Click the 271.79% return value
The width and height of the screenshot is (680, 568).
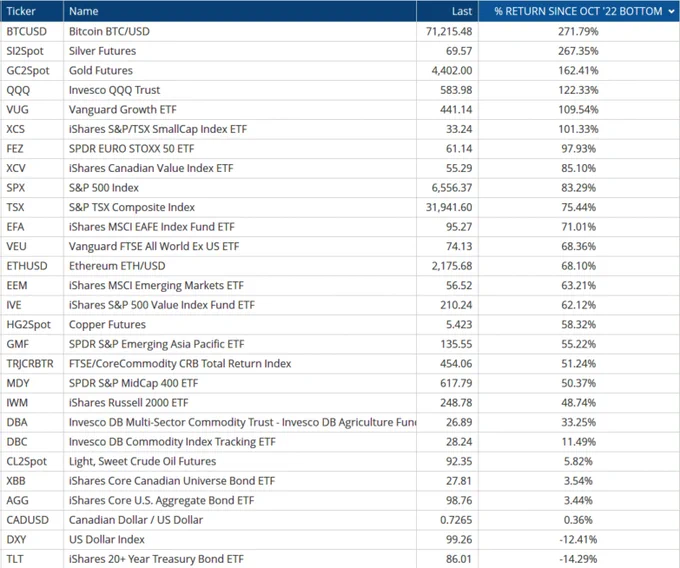coord(578,32)
